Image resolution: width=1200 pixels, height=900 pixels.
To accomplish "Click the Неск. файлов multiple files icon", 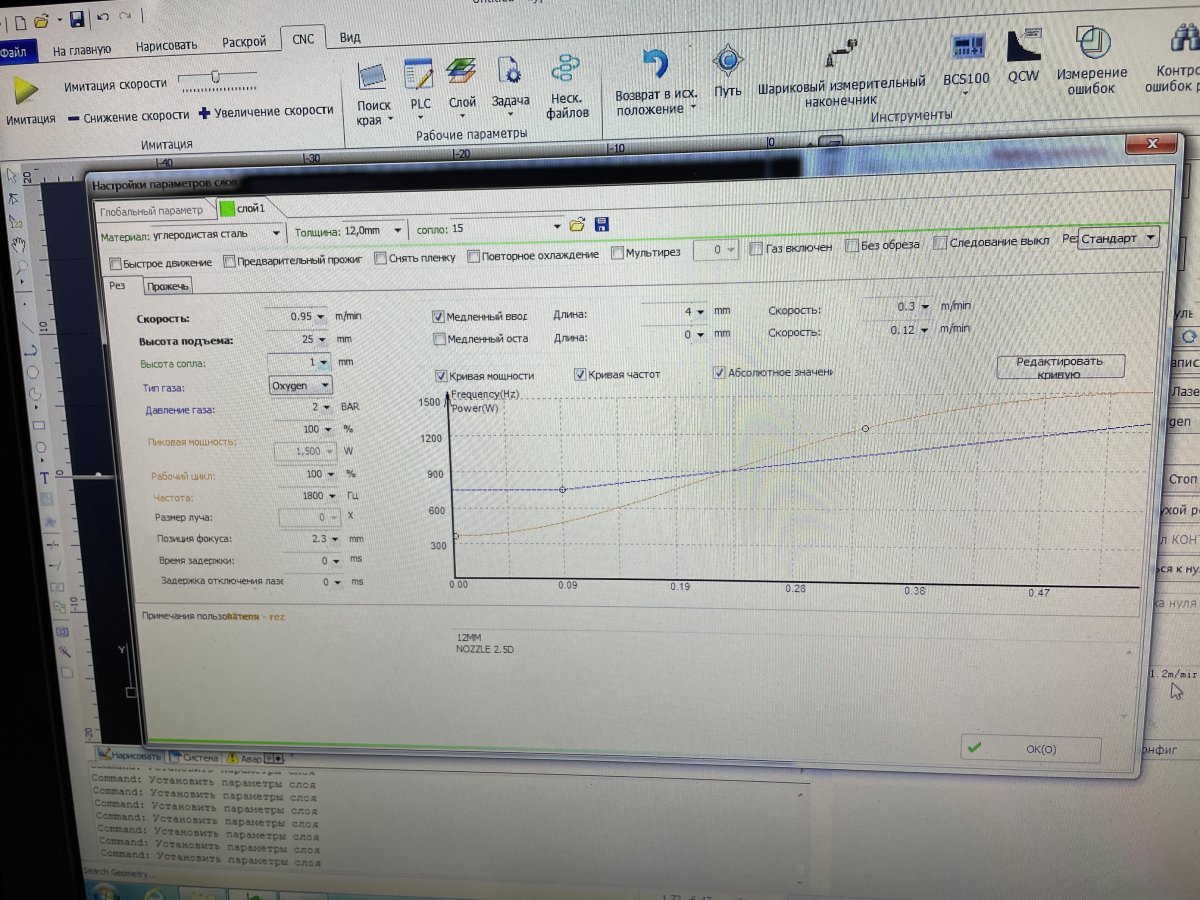I will click(x=565, y=70).
